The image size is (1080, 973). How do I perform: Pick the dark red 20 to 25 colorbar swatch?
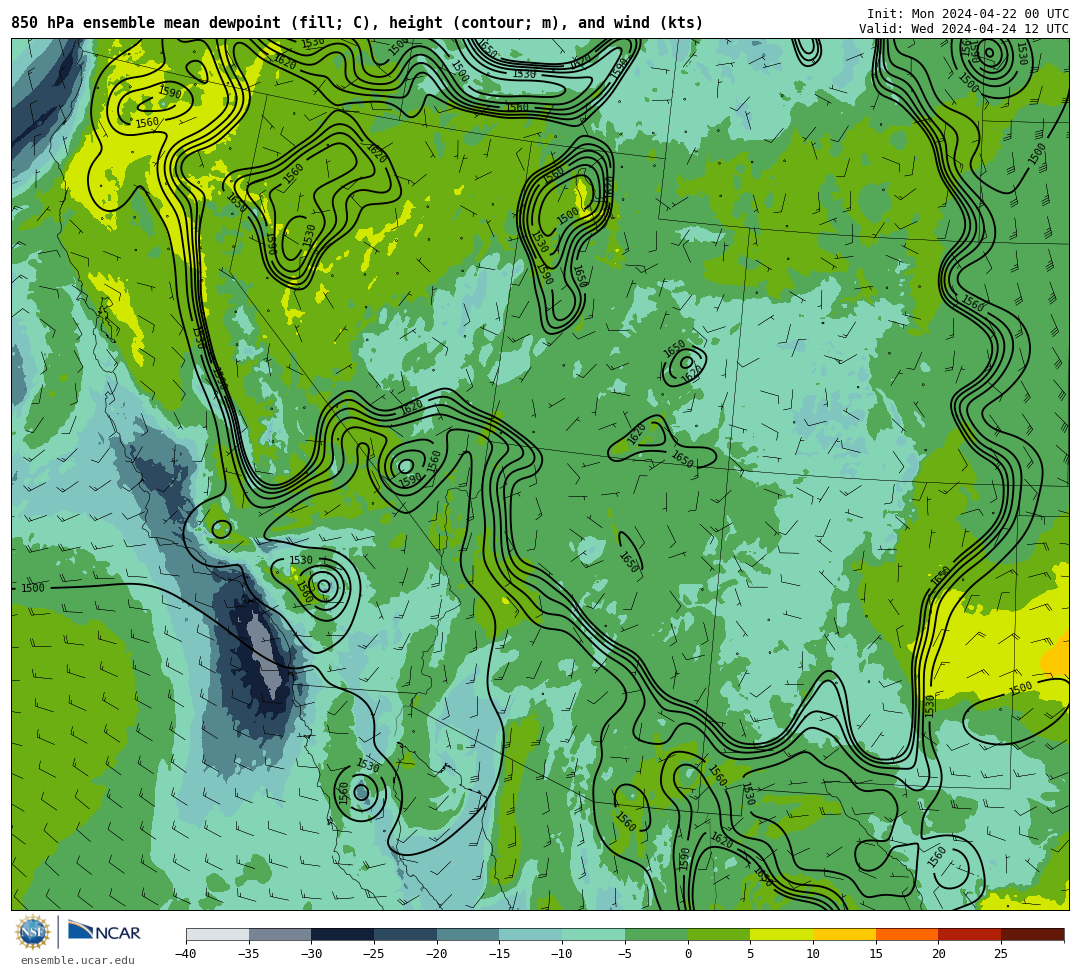tap(970, 934)
